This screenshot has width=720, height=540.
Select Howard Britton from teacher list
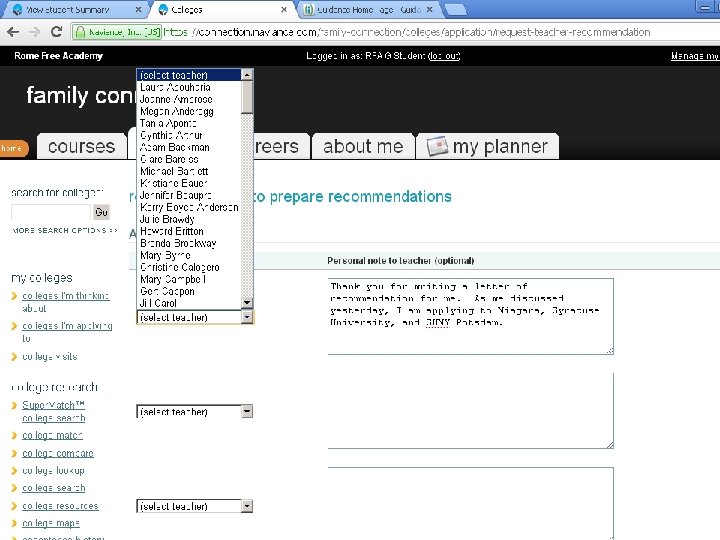pyautogui.click(x=189, y=231)
